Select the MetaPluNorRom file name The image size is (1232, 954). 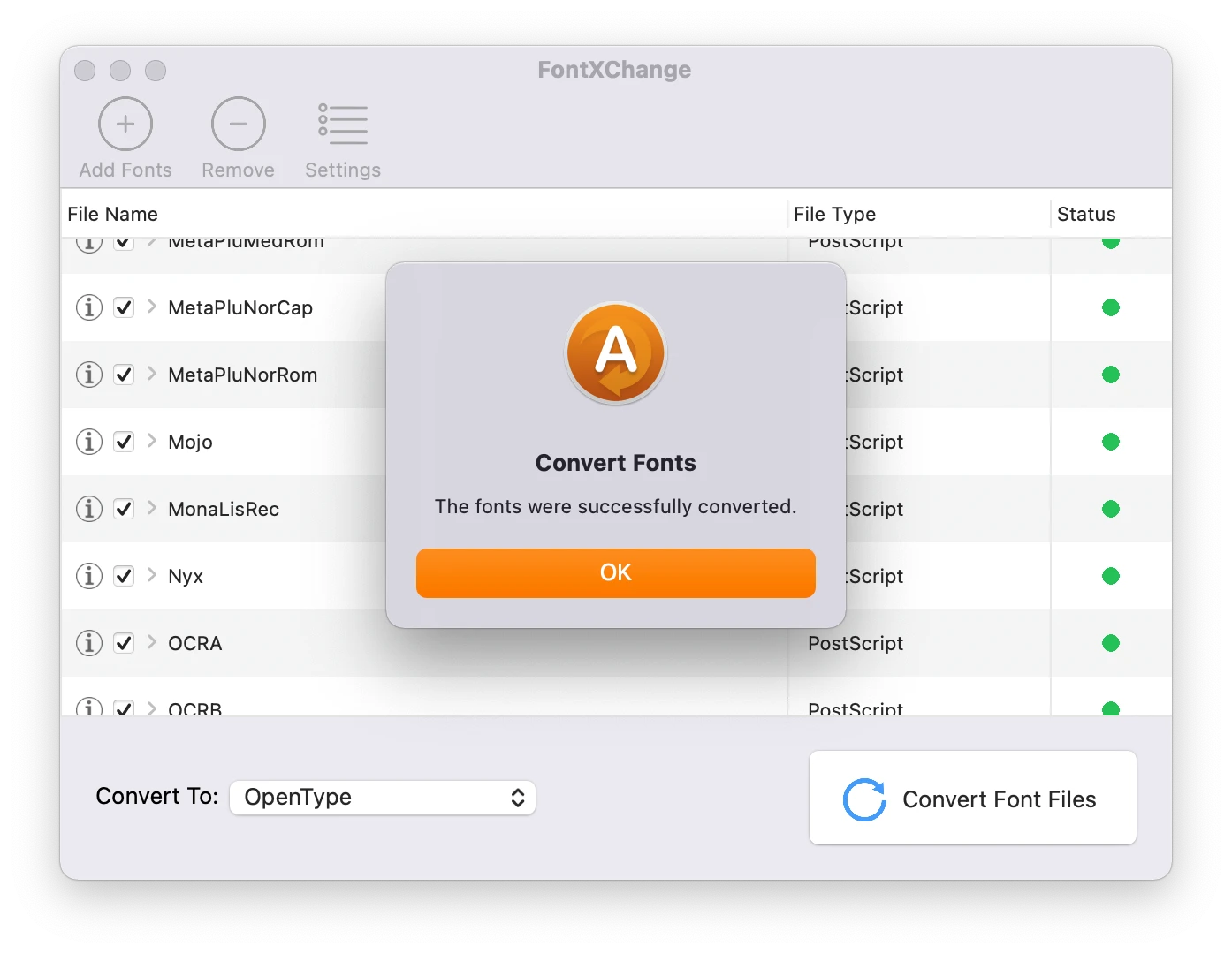click(243, 375)
